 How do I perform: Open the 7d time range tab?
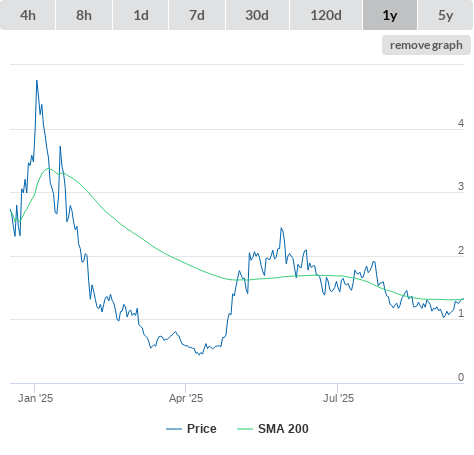(197, 15)
